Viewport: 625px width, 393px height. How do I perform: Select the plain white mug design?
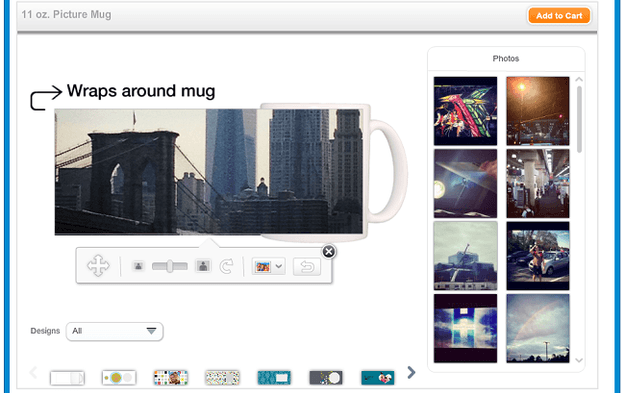(x=67, y=378)
